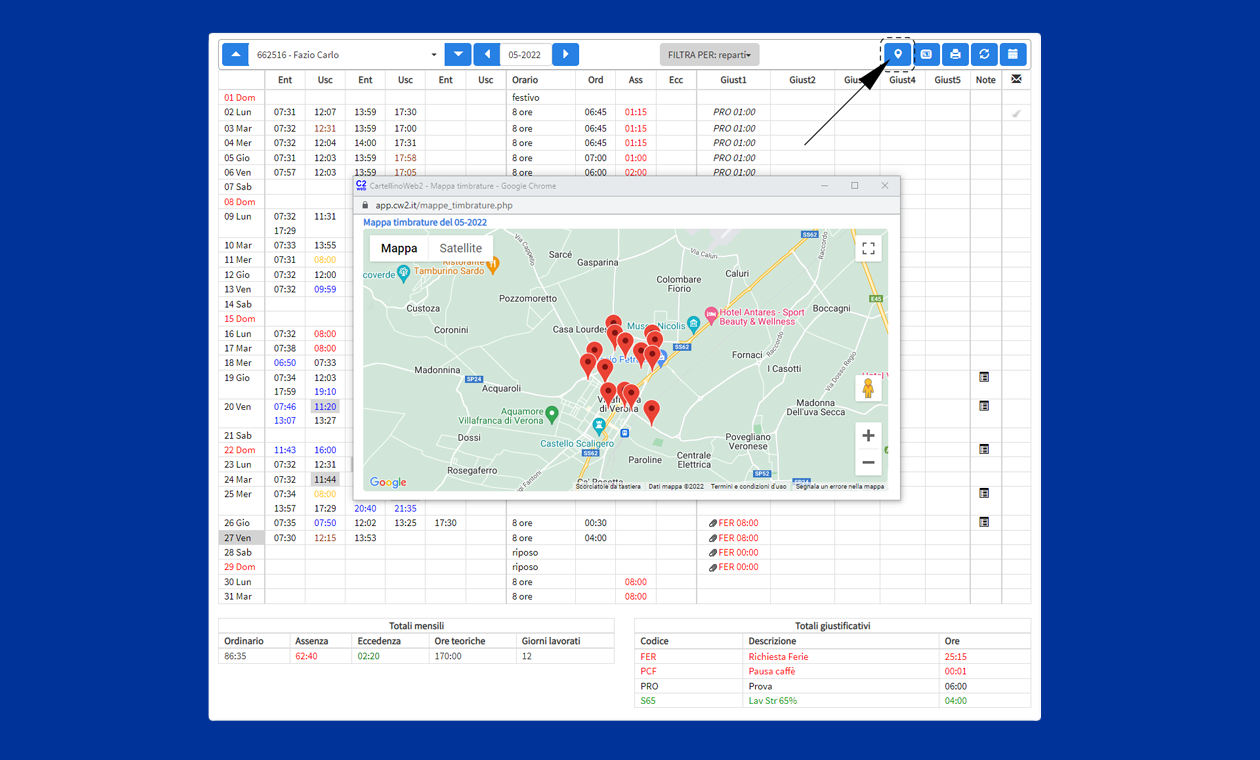Click the Note column header
The image size is (1260, 760).
[x=986, y=80]
